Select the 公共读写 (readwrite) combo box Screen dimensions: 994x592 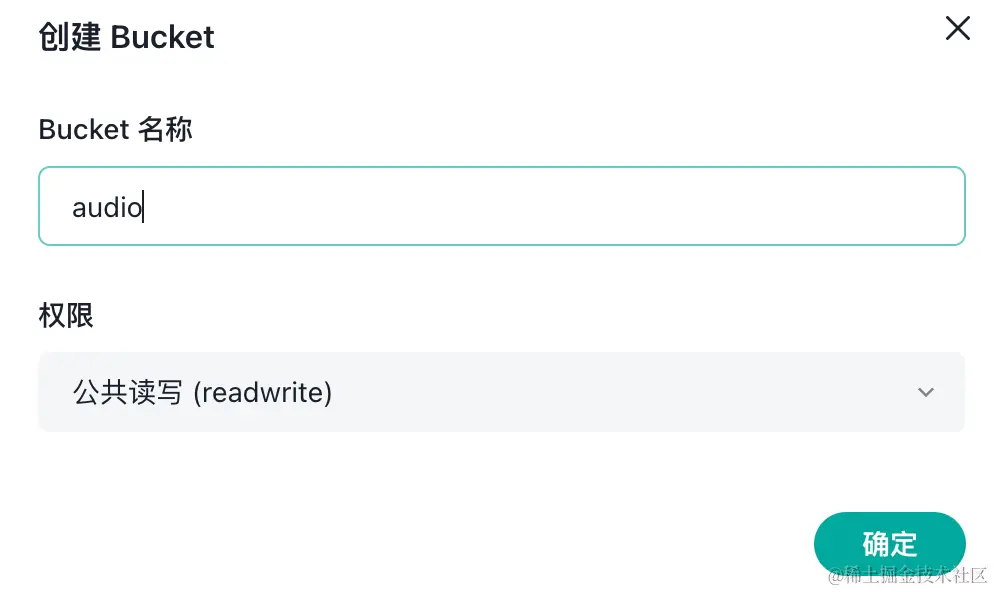coord(501,392)
